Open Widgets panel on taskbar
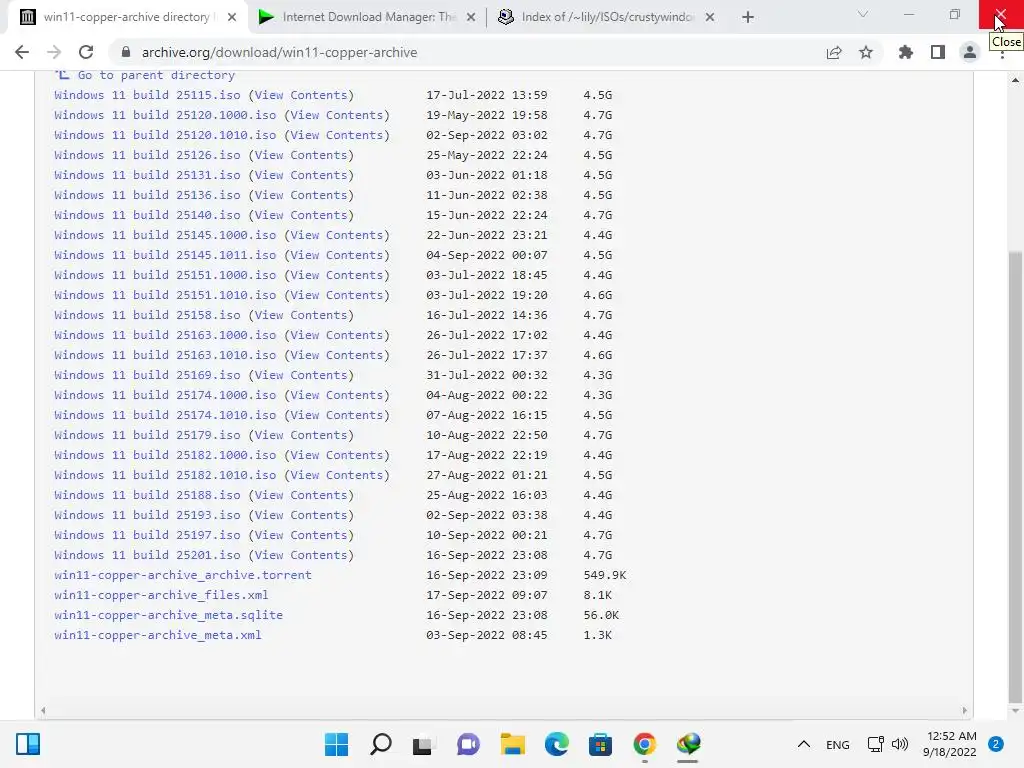The image size is (1024, 768). point(28,744)
